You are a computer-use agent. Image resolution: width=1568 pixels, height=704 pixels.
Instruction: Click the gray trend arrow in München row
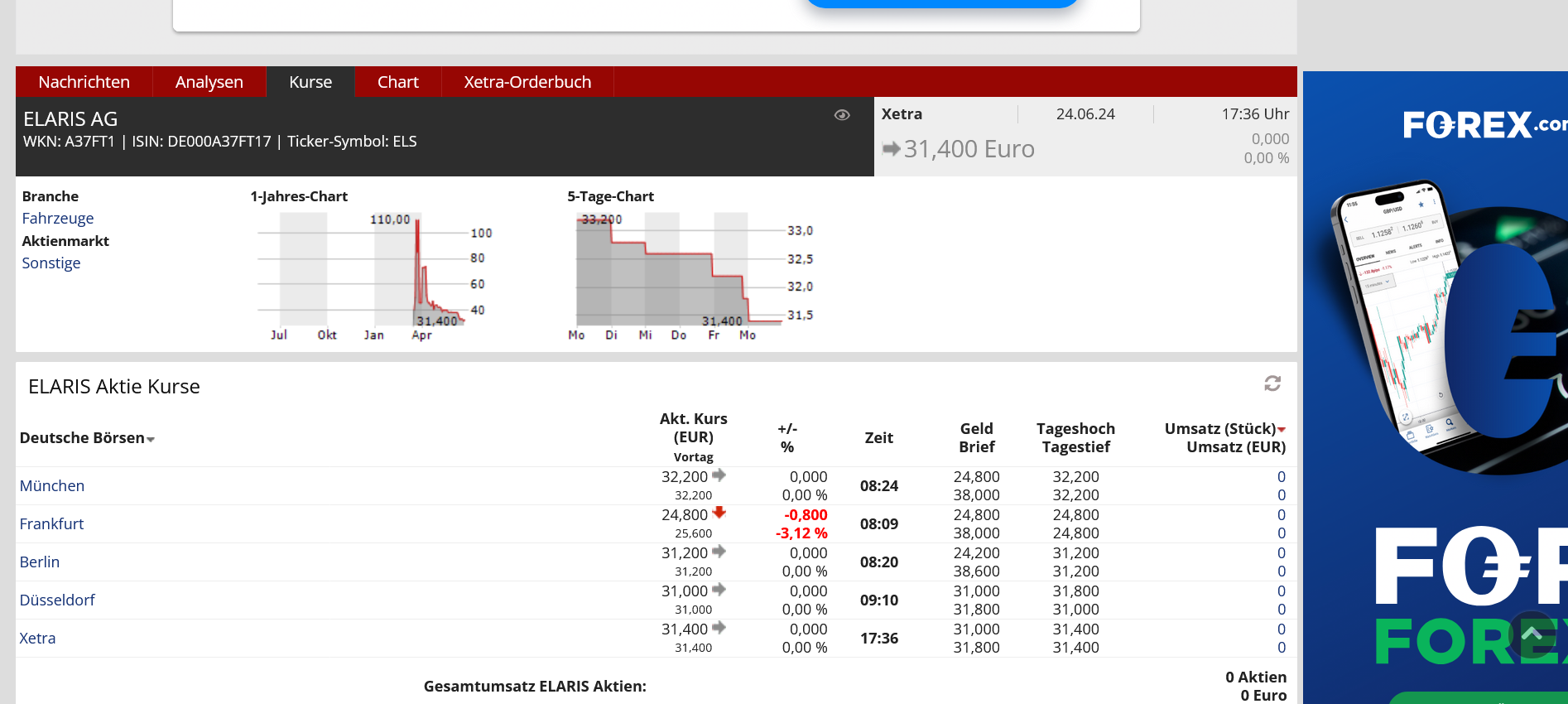point(719,475)
